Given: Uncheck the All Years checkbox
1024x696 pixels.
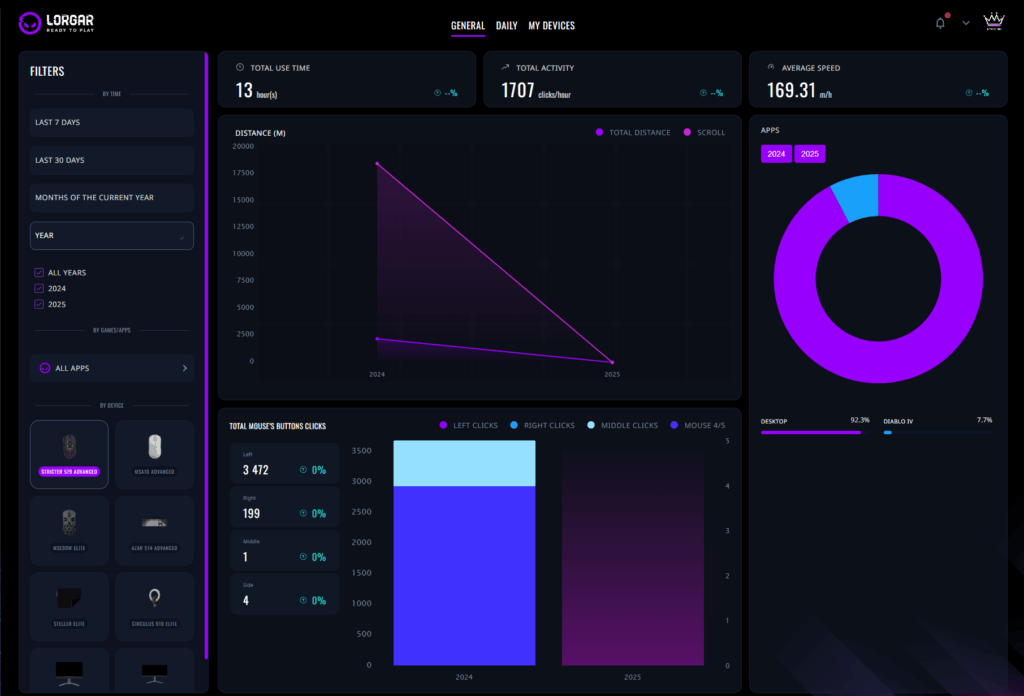Looking at the screenshot, I should click(39, 272).
